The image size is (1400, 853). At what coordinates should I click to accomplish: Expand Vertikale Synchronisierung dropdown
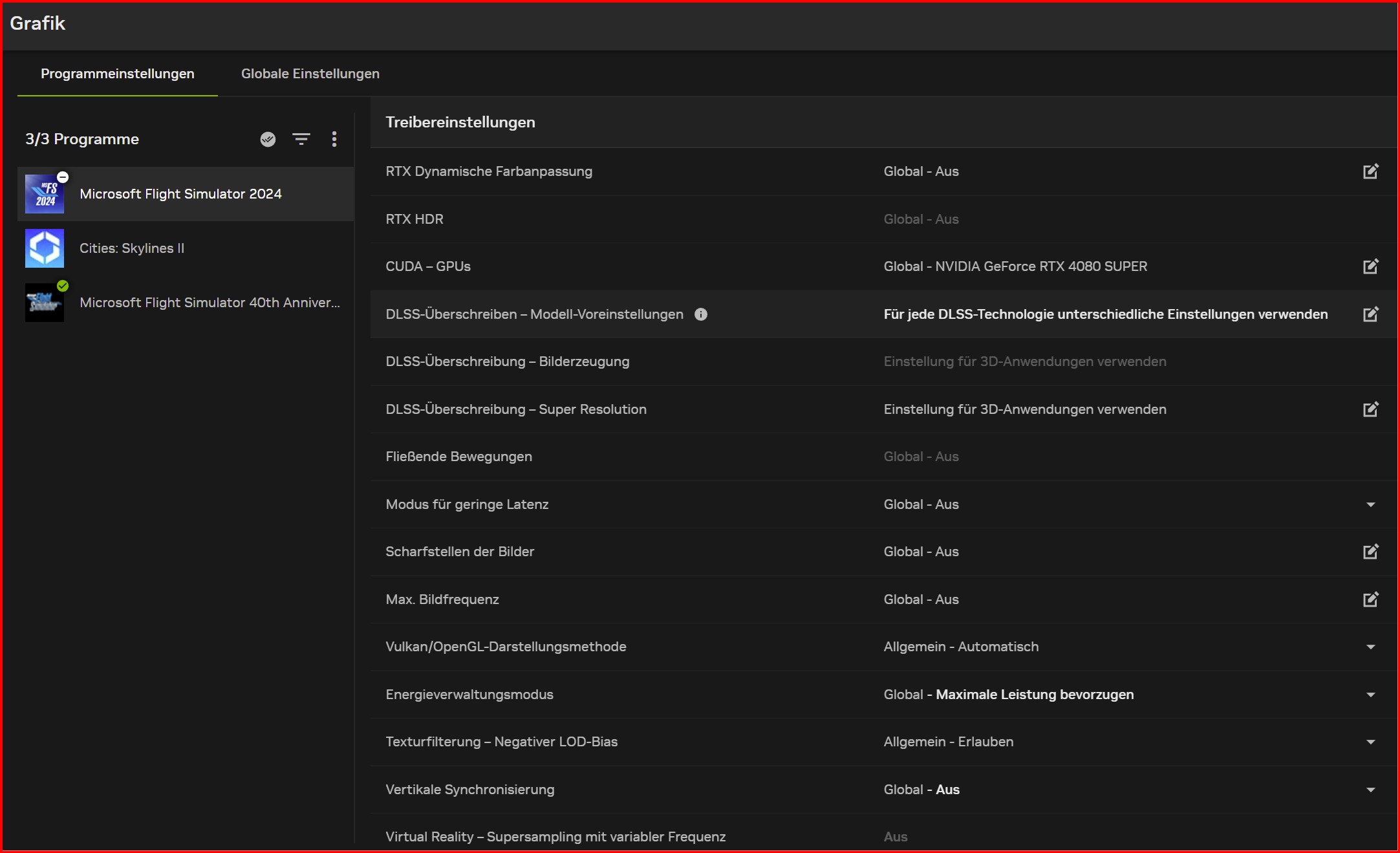(1370, 790)
